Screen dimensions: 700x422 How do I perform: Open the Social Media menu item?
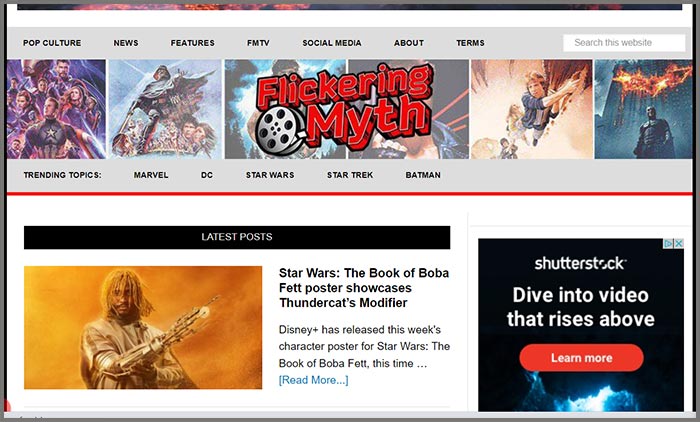tap(332, 43)
